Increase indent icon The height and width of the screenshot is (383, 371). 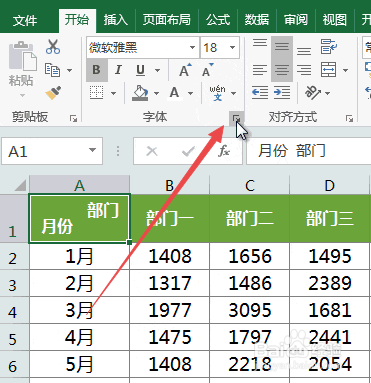[x=282, y=93]
